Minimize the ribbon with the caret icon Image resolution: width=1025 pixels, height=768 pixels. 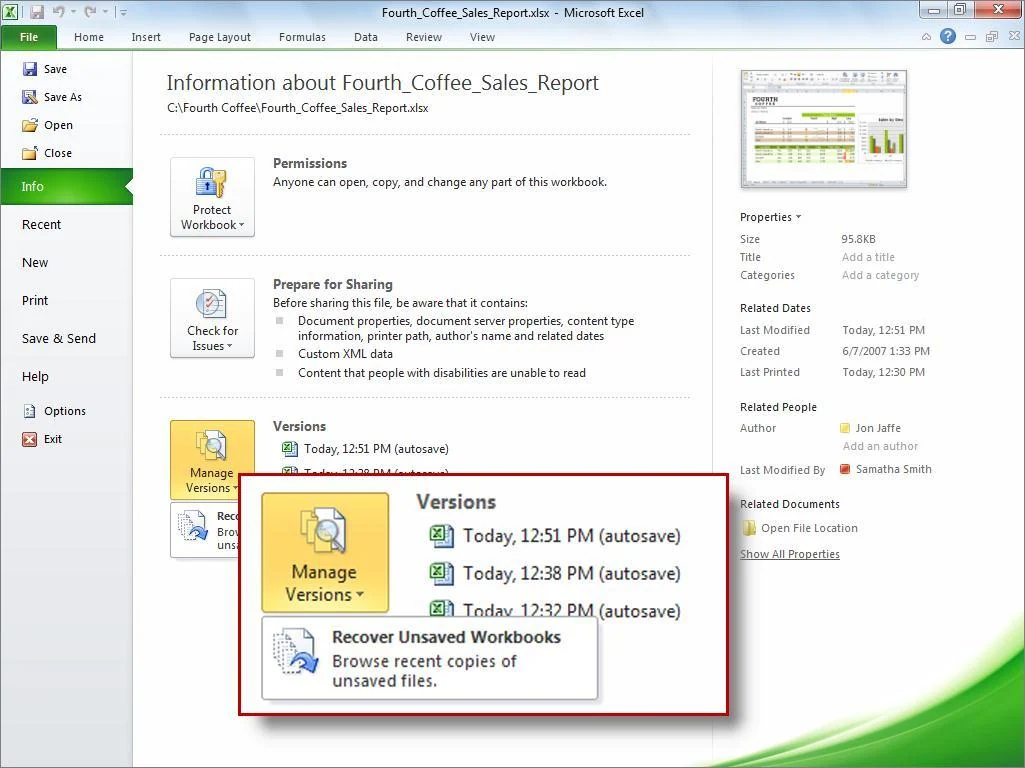[x=926, y=37]
